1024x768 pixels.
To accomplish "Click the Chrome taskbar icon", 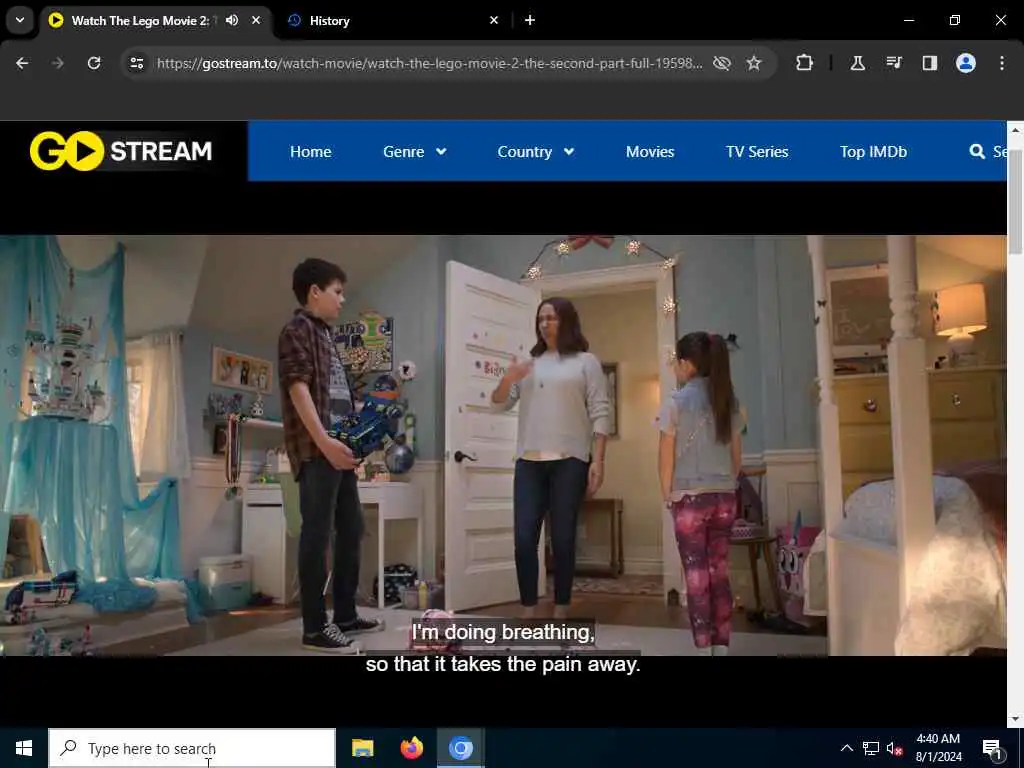I will (x=460, y=748).
